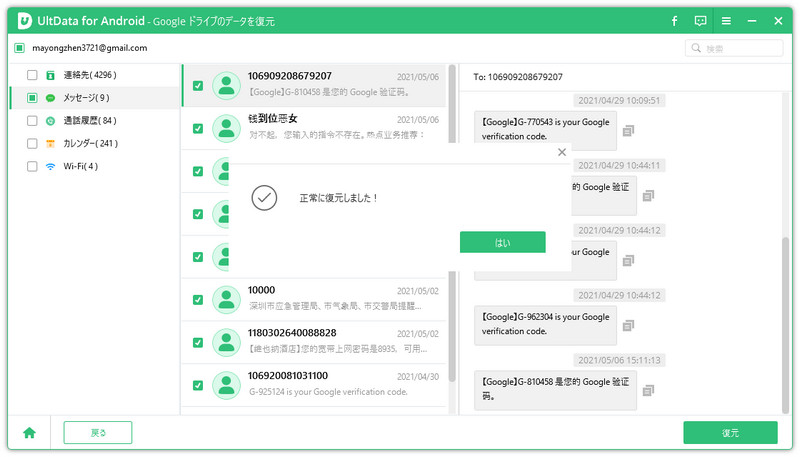Click the search magnifier icon

click(696, 48)
